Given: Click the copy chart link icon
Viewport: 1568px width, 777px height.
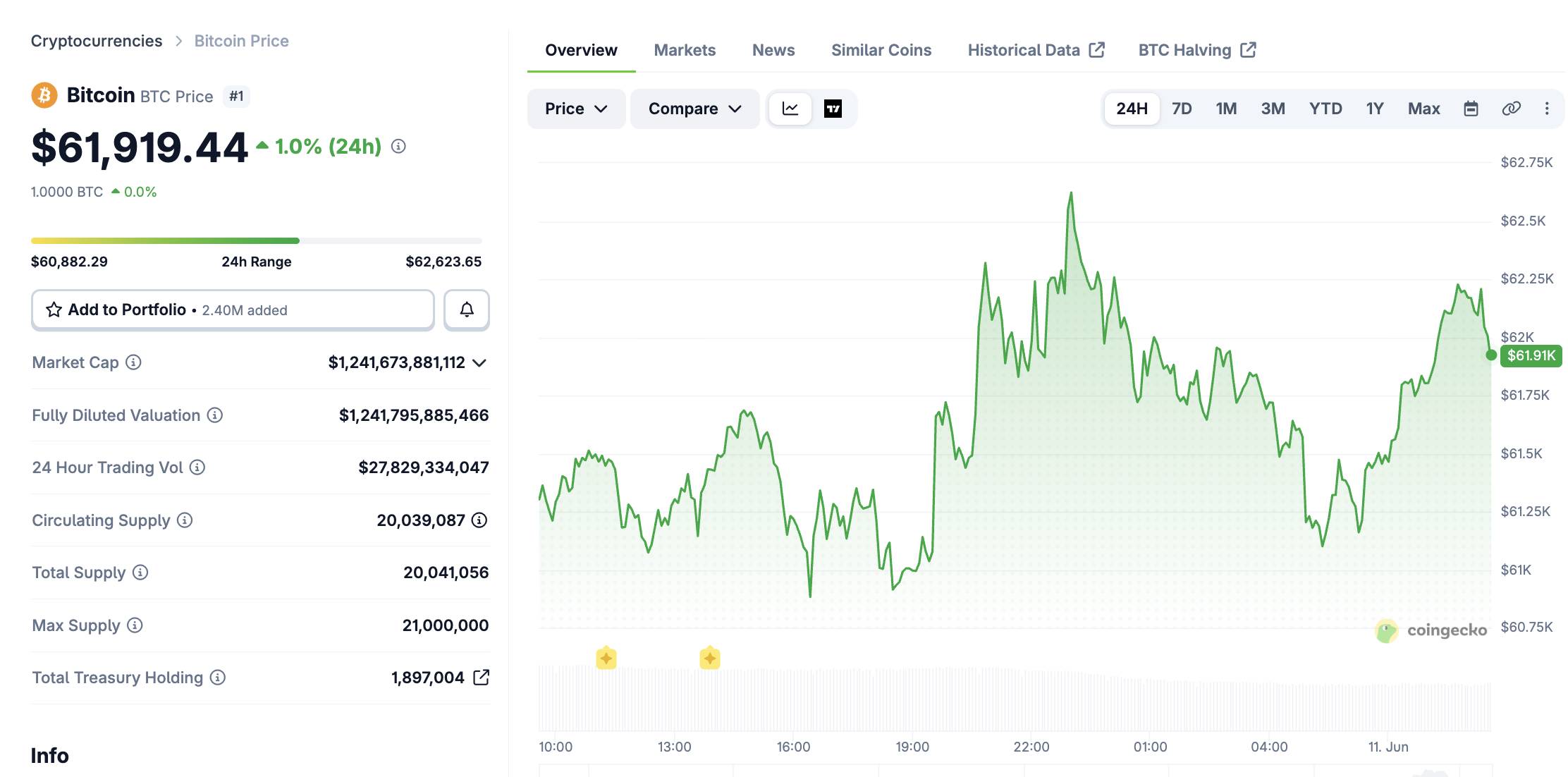Looking at the screenshot, I should click(1511, 109).
